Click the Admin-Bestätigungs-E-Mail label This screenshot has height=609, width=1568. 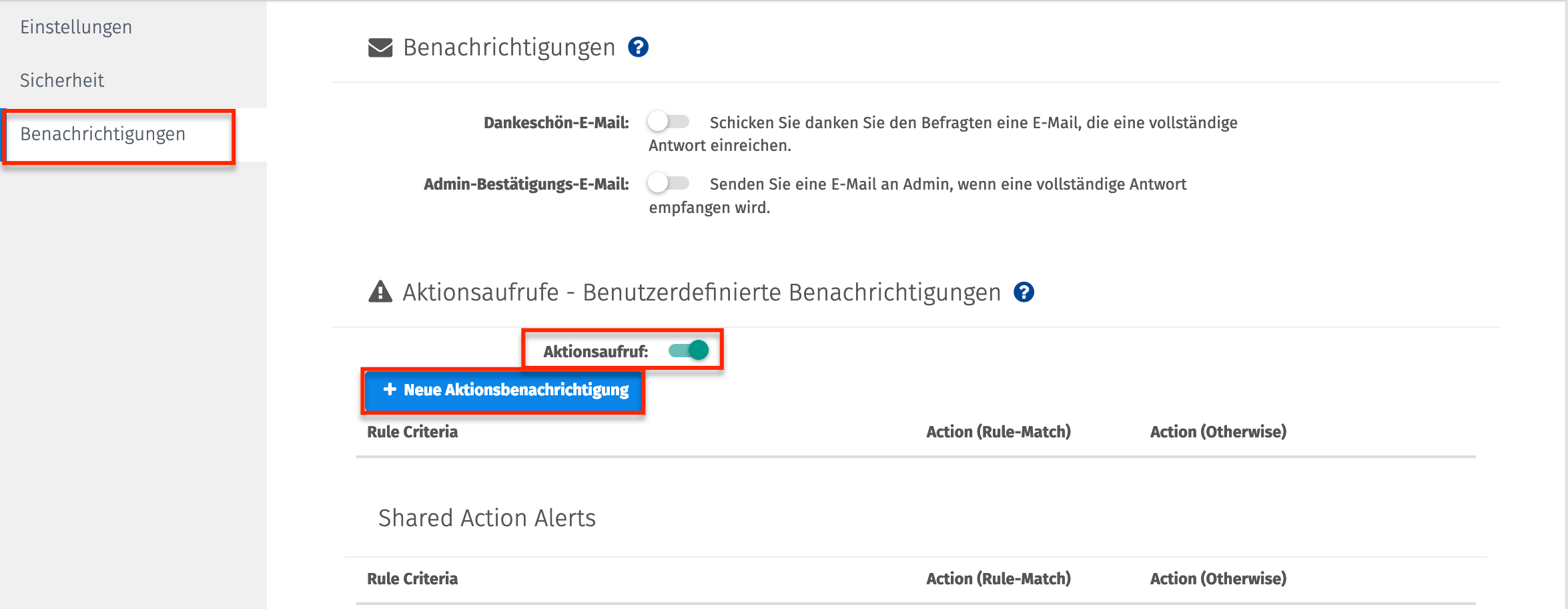[x=525, y=184]
